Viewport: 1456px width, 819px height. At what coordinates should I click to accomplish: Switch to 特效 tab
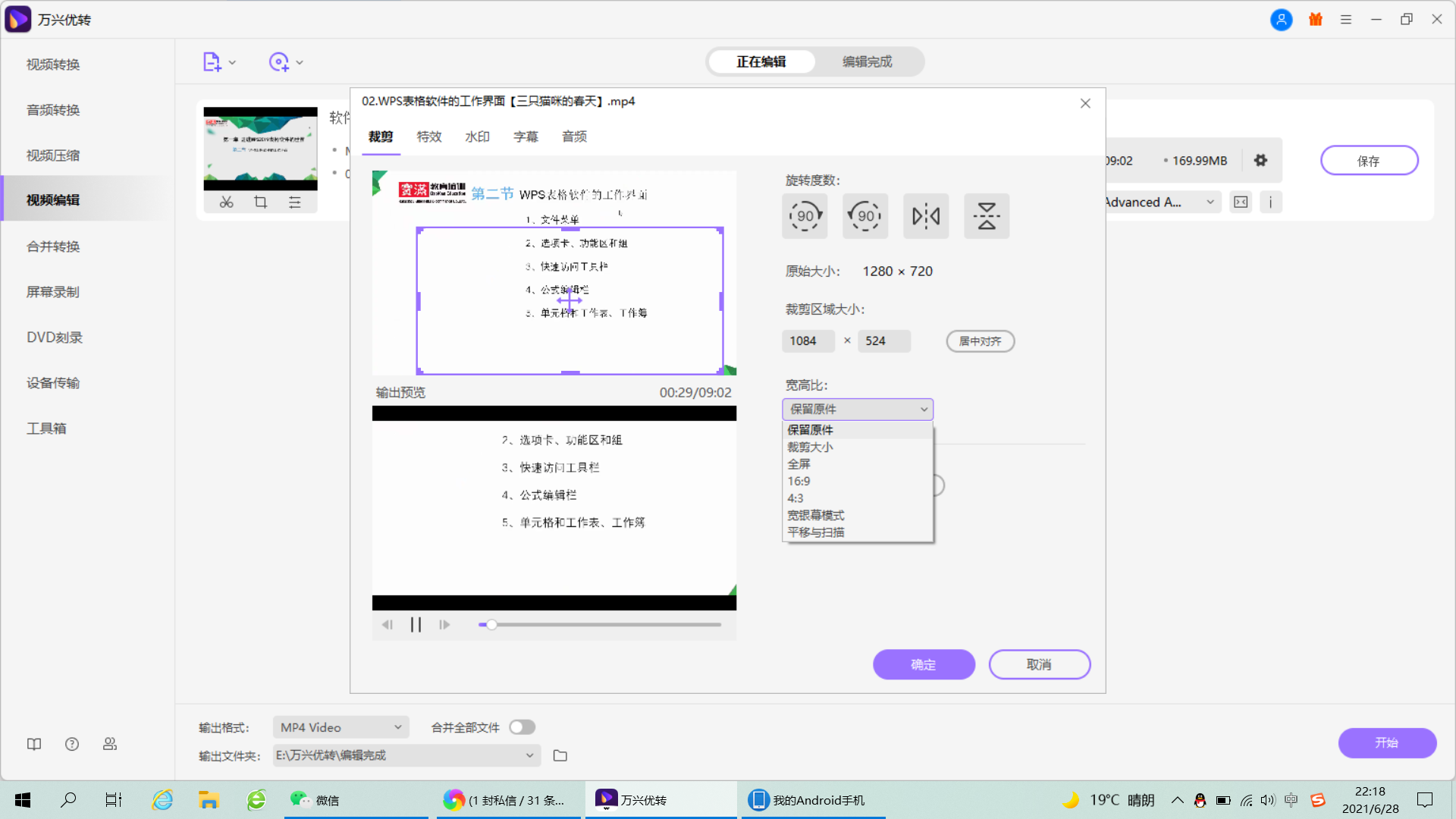click(x=428, y=136)
